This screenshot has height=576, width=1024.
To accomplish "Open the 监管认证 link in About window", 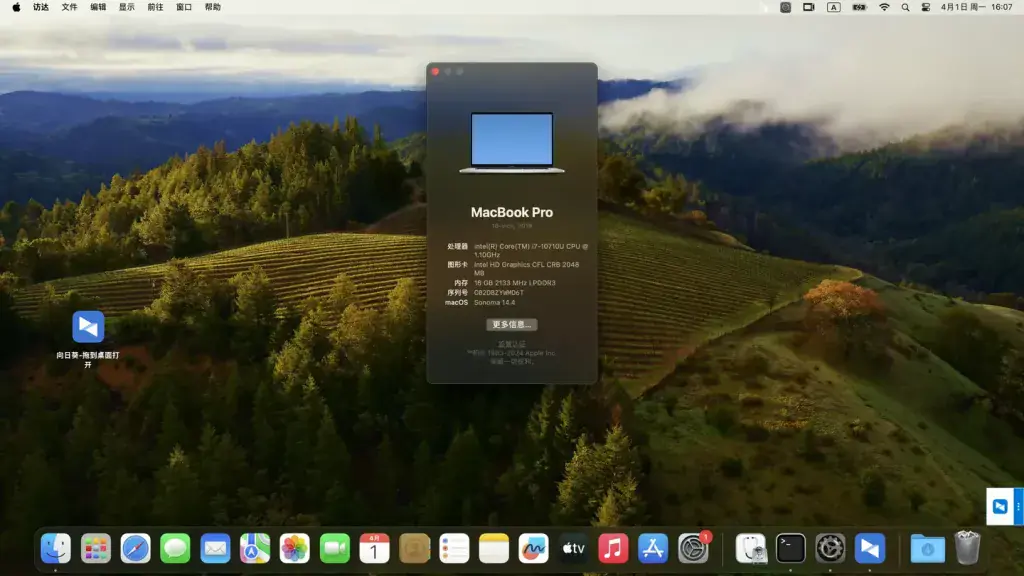I will [x=512, y=344].
